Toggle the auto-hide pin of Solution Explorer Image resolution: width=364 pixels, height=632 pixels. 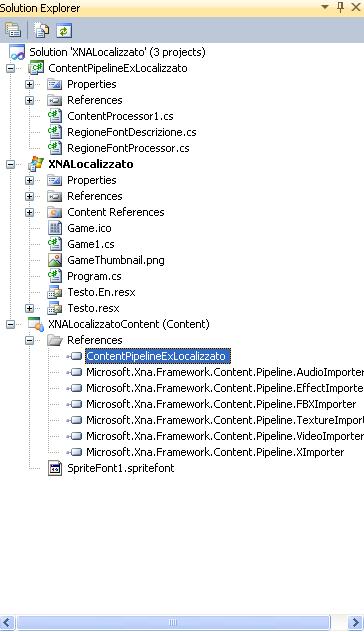pyautogui.click(x=341, y=7)
